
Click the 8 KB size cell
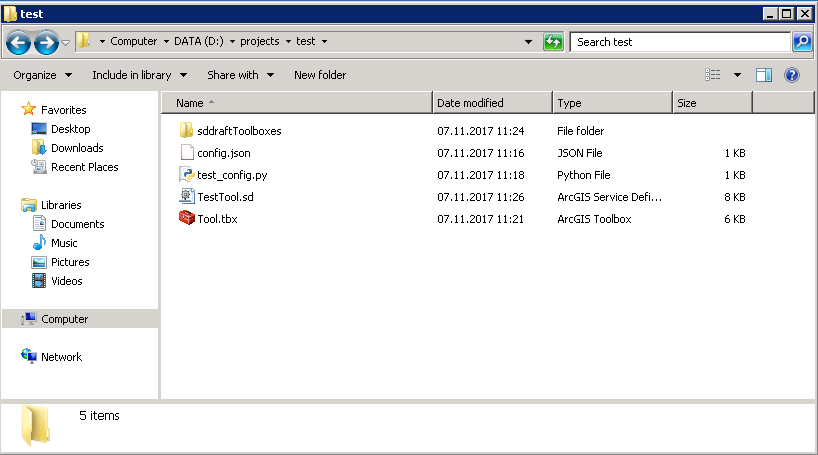coord(735,197)
